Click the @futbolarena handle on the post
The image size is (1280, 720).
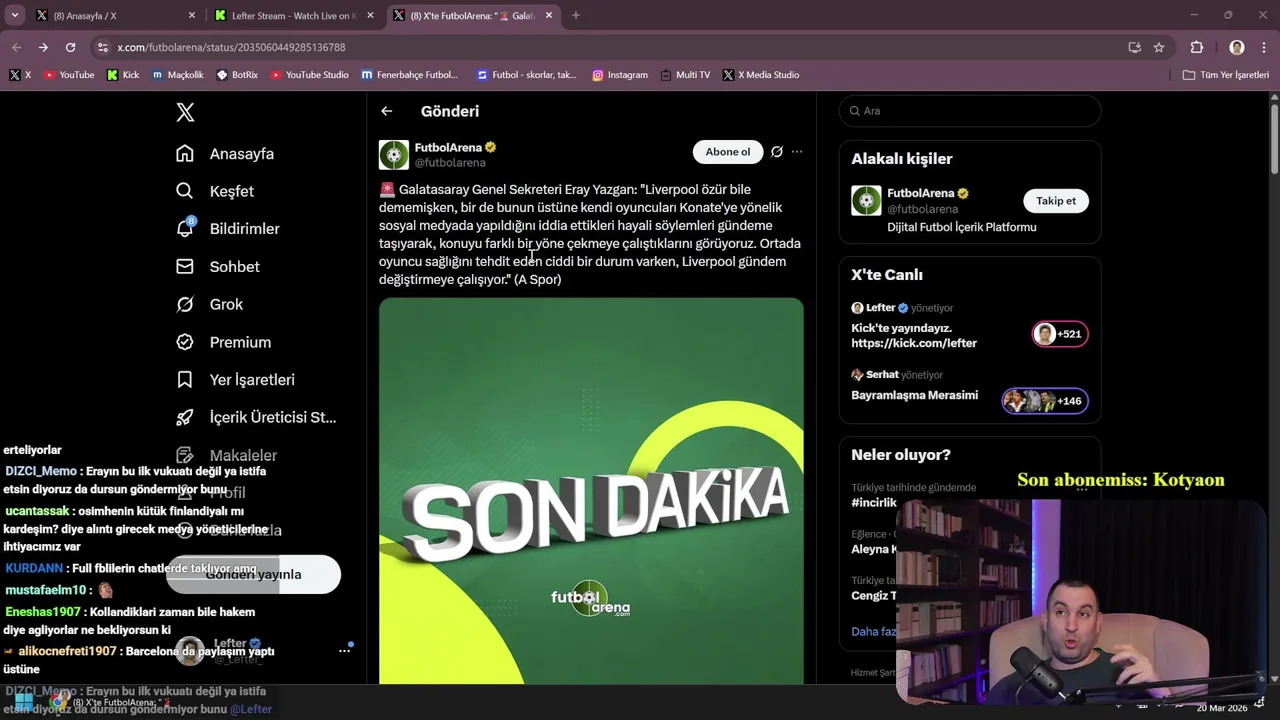pos(450,163)
